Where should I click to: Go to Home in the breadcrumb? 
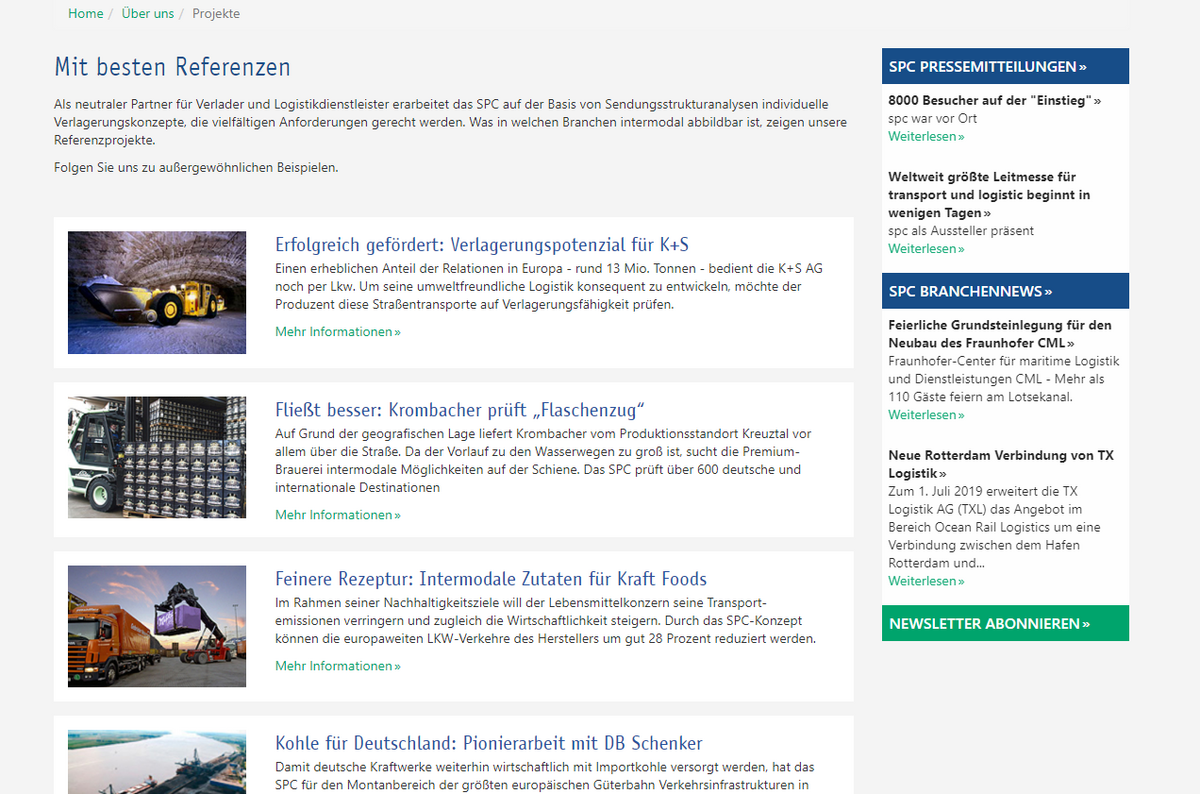click(x=85, y=13)
